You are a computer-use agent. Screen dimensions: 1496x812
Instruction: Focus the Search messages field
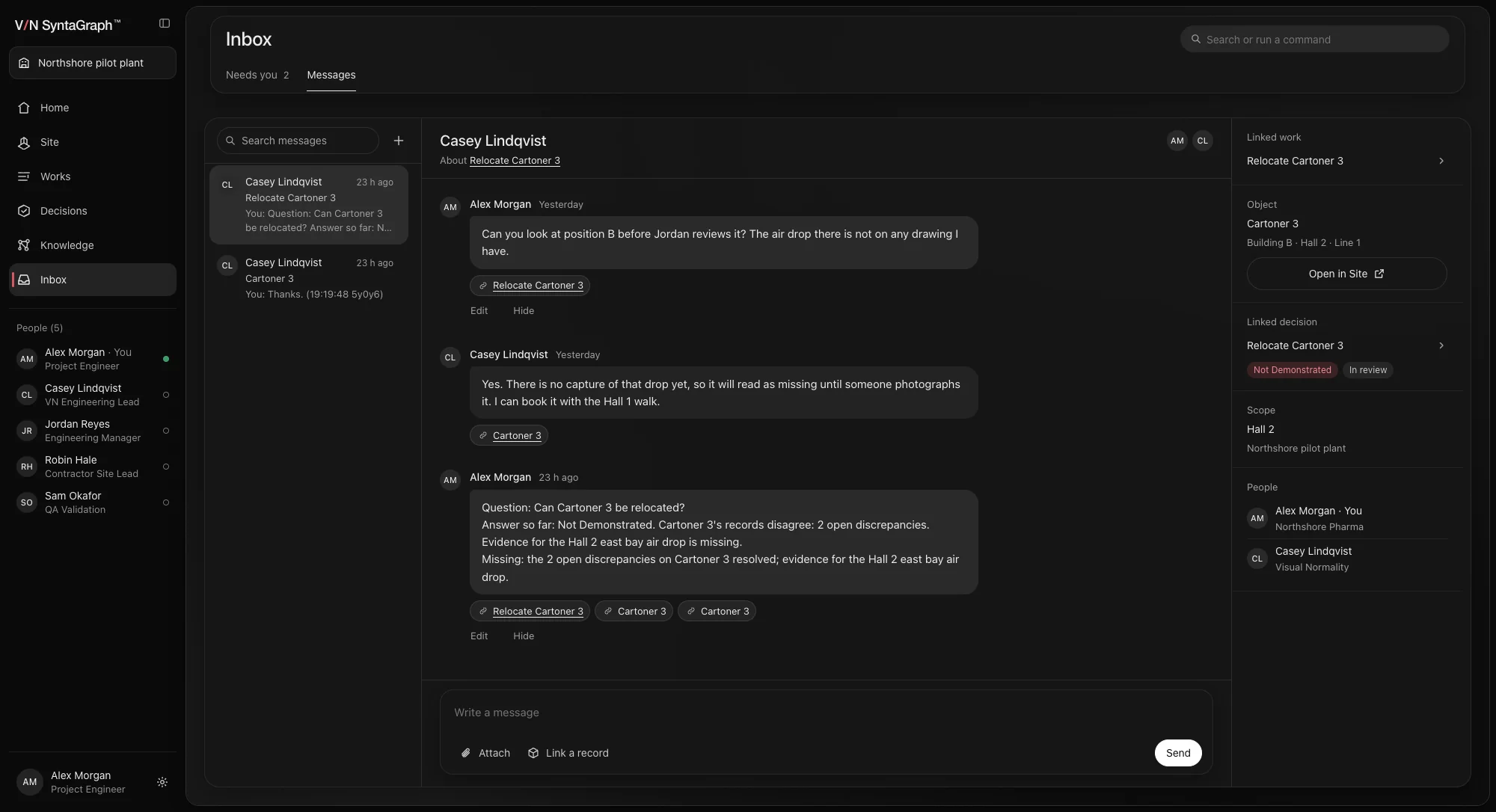click(x=298, y=141)
